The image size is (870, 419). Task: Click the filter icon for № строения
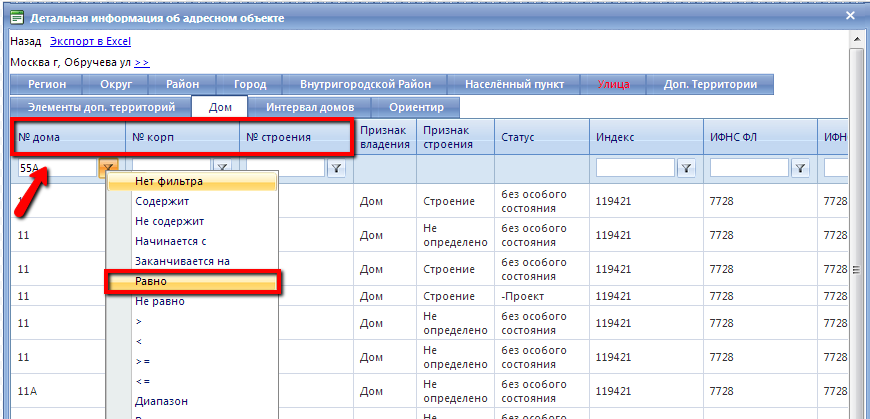point(336,168)
